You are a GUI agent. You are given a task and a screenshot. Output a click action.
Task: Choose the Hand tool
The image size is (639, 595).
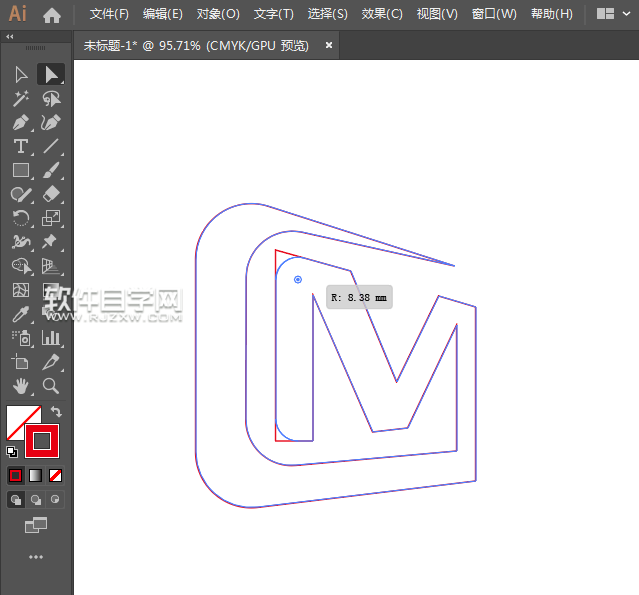[x=20, y=386]
